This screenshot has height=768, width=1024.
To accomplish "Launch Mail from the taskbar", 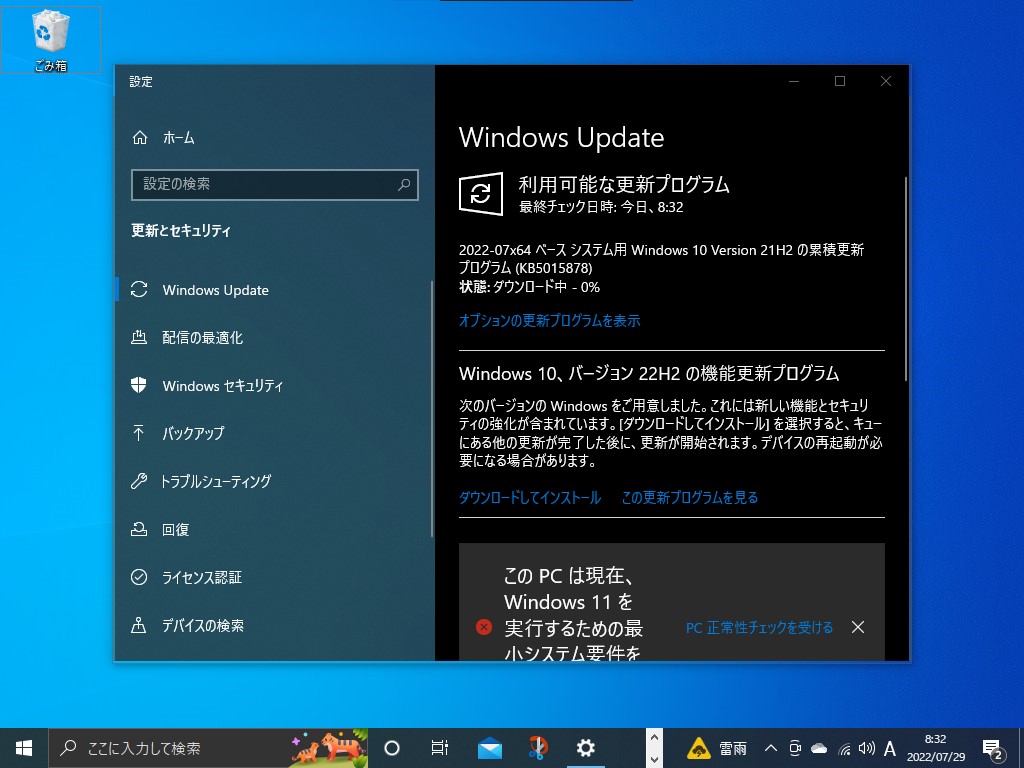I will tap(489, 747).
